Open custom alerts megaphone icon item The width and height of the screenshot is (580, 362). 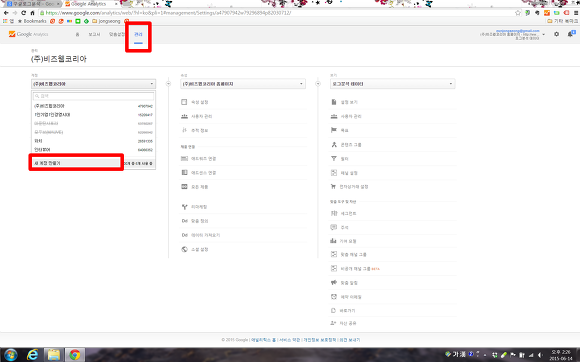(x=344, y=283)
